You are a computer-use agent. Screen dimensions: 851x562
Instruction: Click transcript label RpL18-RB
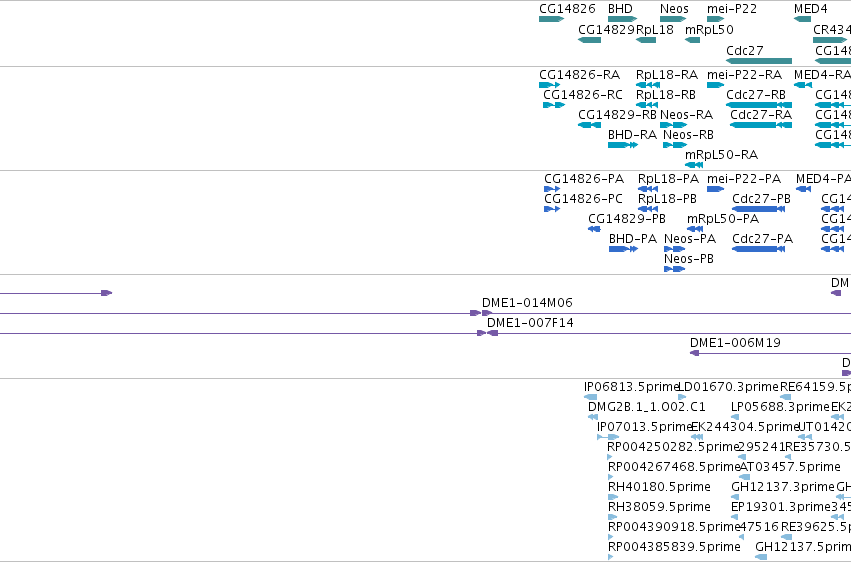pyautogui.click(x=665, y=94)
